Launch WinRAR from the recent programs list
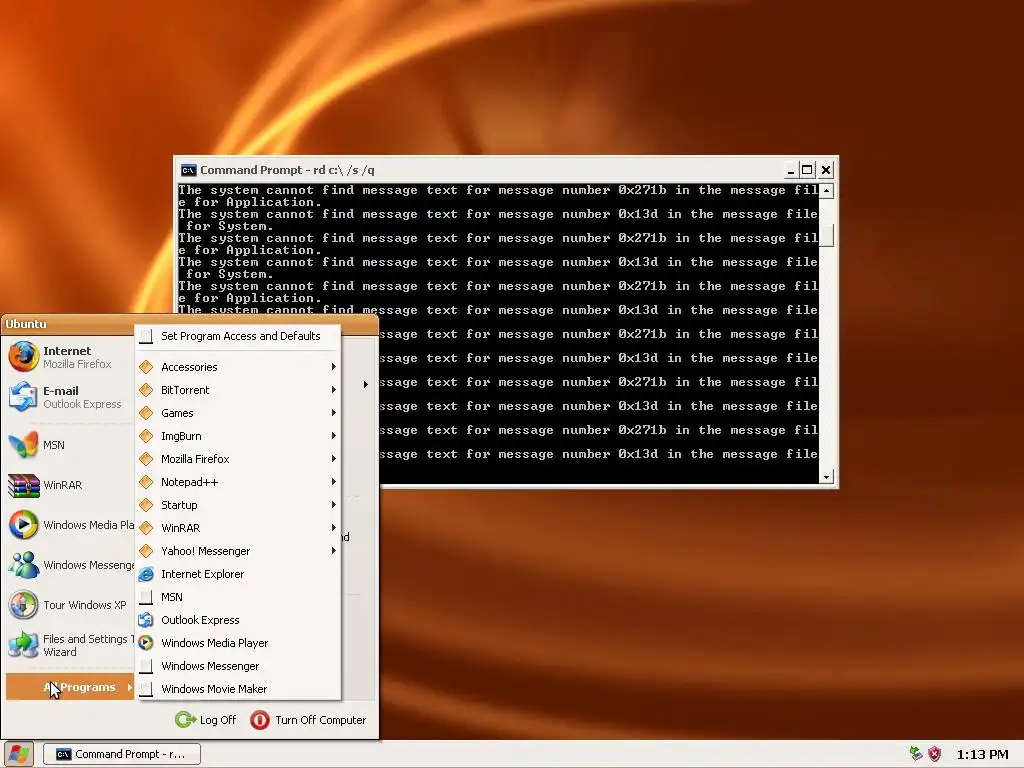The width and height of the screenshot is (1024, 768). coord(69,485)
